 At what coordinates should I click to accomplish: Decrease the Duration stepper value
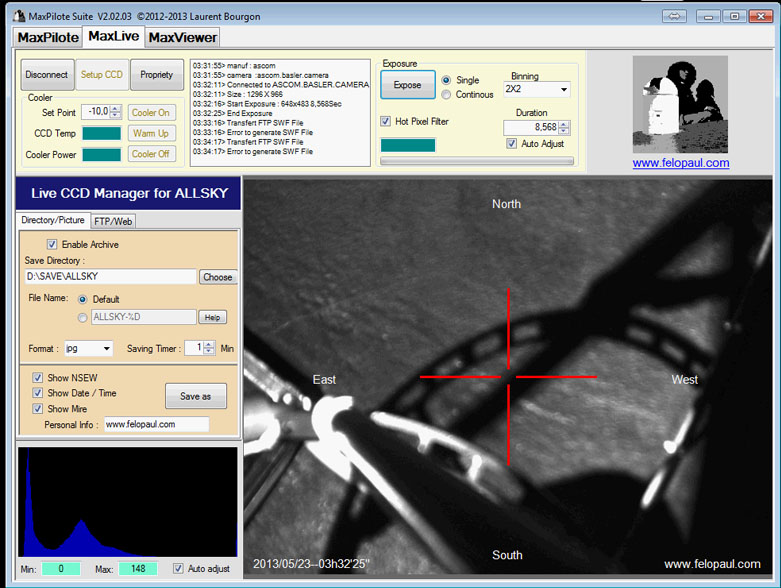click(x=564, y=131)
